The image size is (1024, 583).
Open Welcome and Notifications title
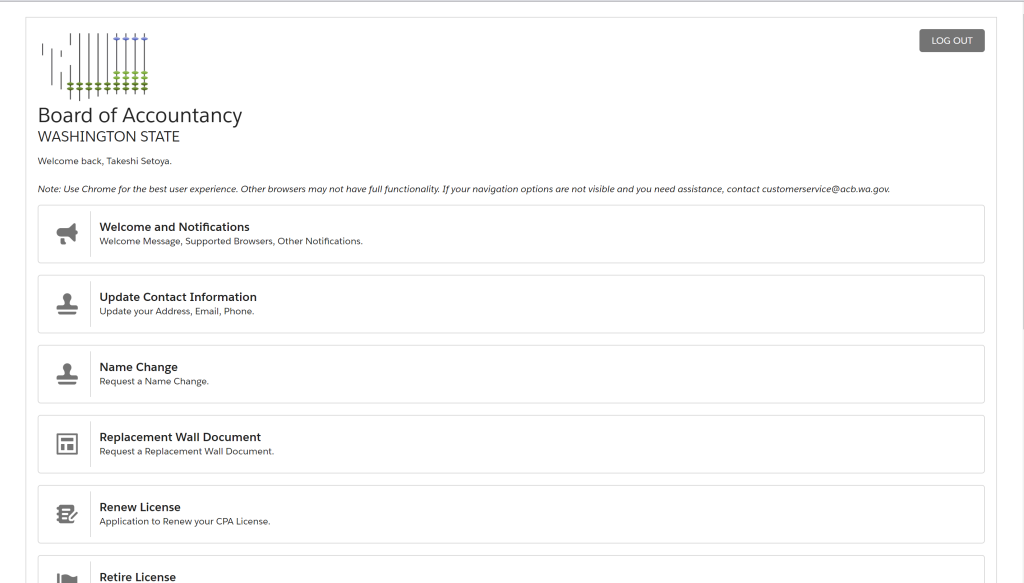point(174,227)
